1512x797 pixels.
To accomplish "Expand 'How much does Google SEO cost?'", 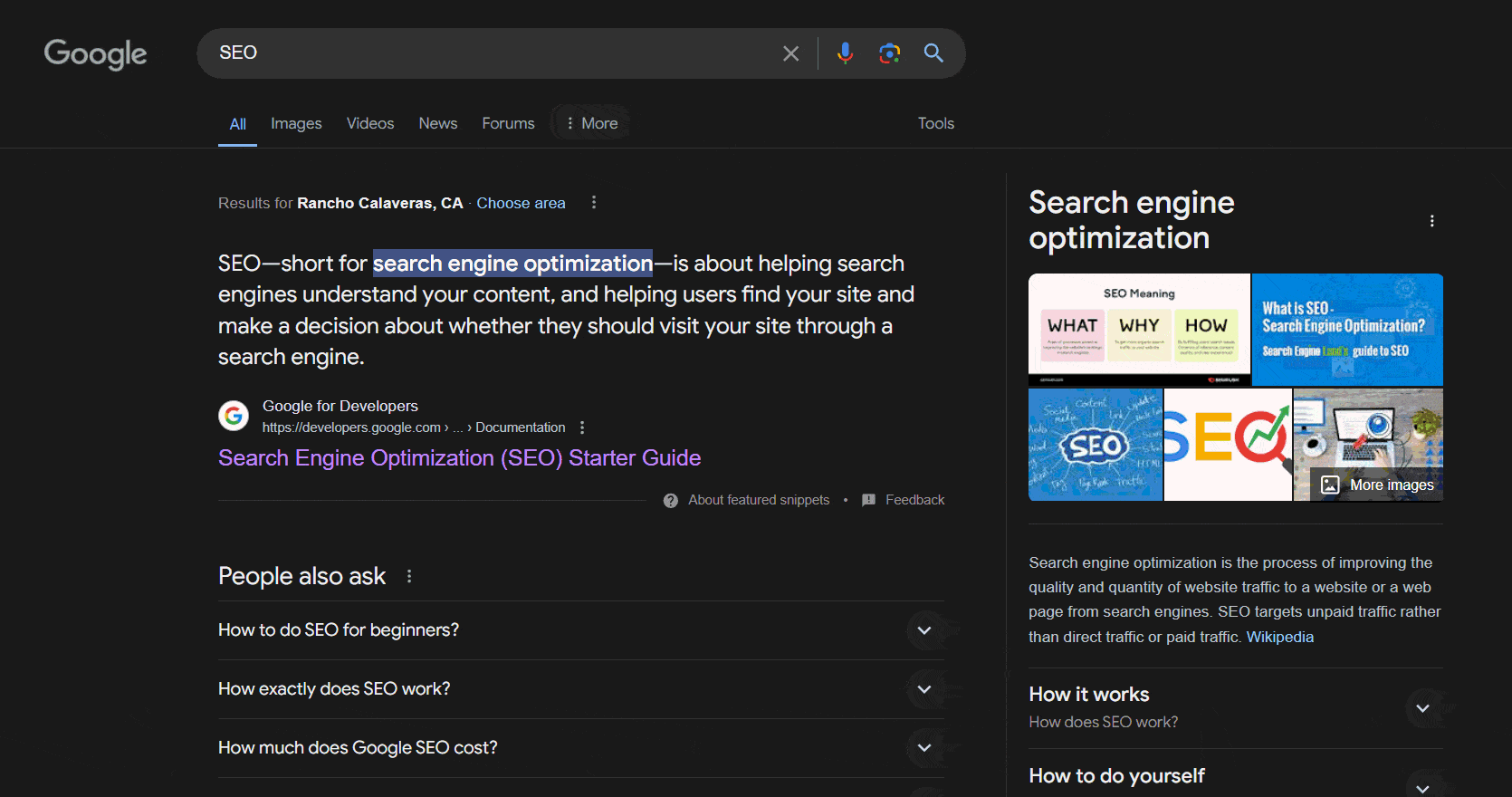I will (x=580, y=748).
